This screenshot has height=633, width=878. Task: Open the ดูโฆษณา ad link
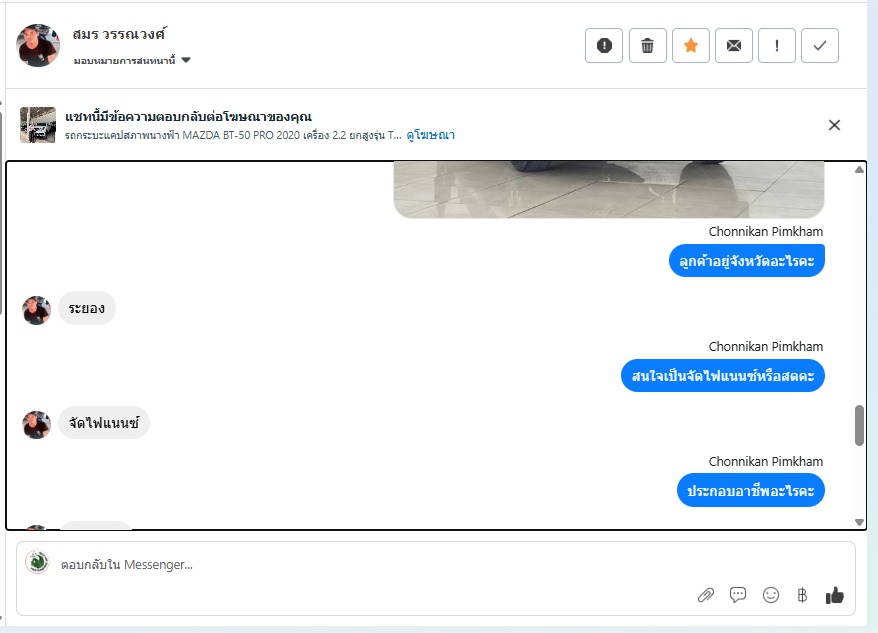coord(430,135)
